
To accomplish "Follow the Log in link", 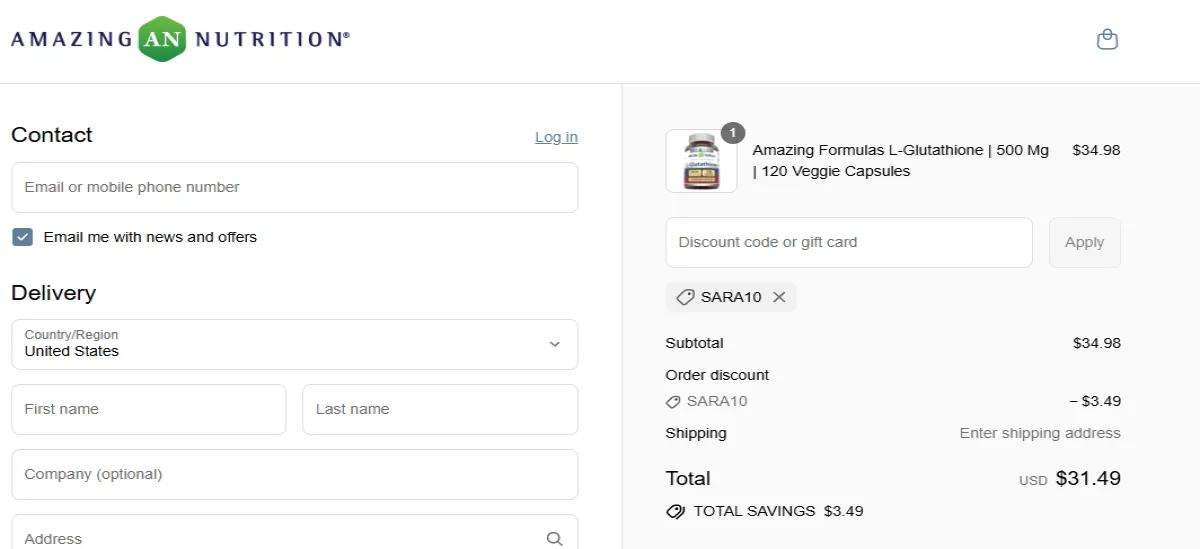I will (x=556, y=137).
